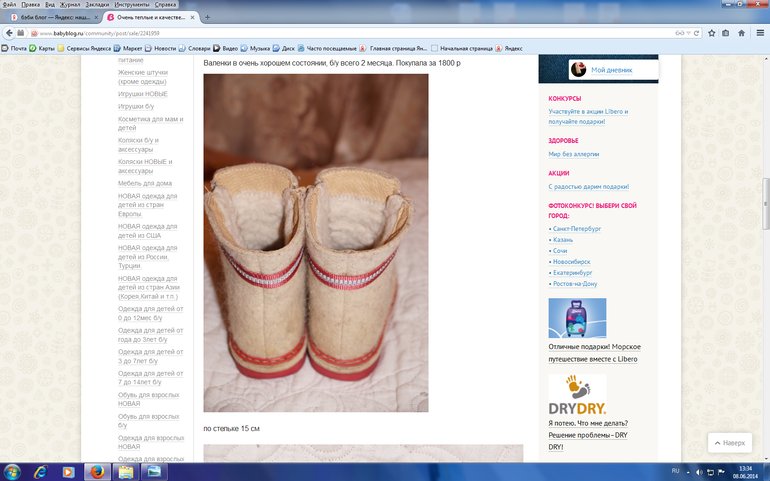This screenshot has width=770, height=481.
Task: Go back using the browser back arrow
Action: [x=9, y=33]
